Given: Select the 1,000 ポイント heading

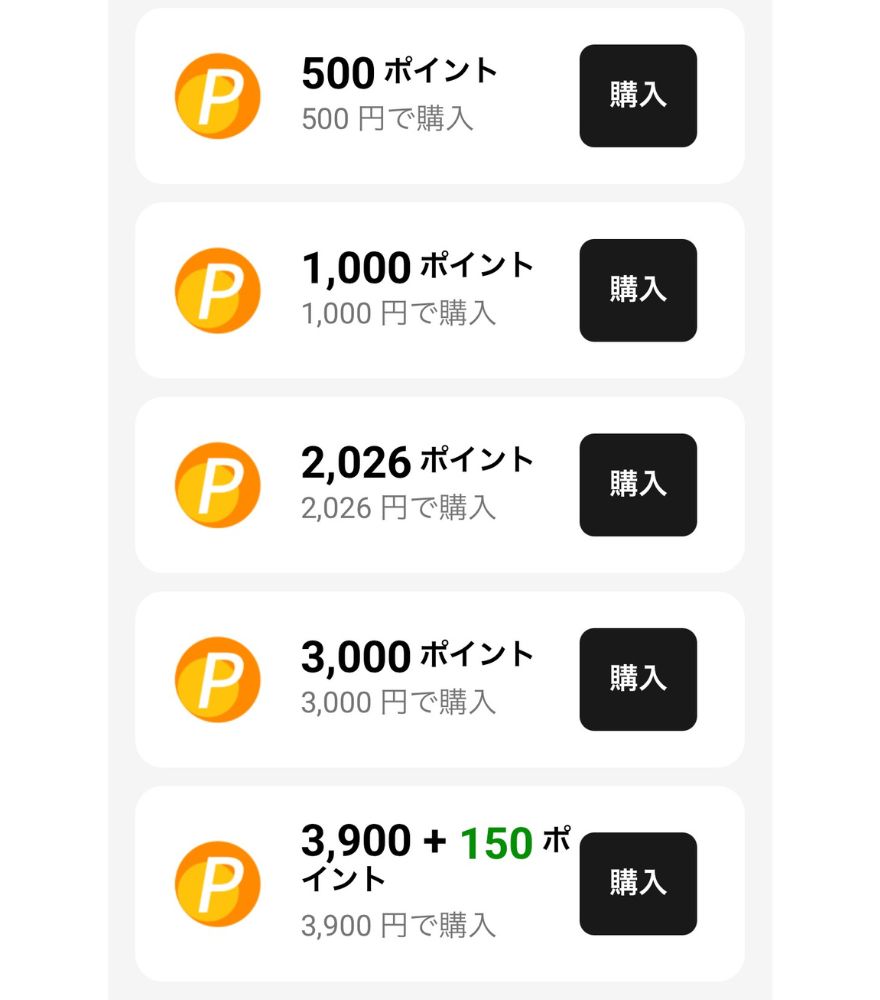Looking at the screenshot, I should pyautogui.click(x=417, y=267).
